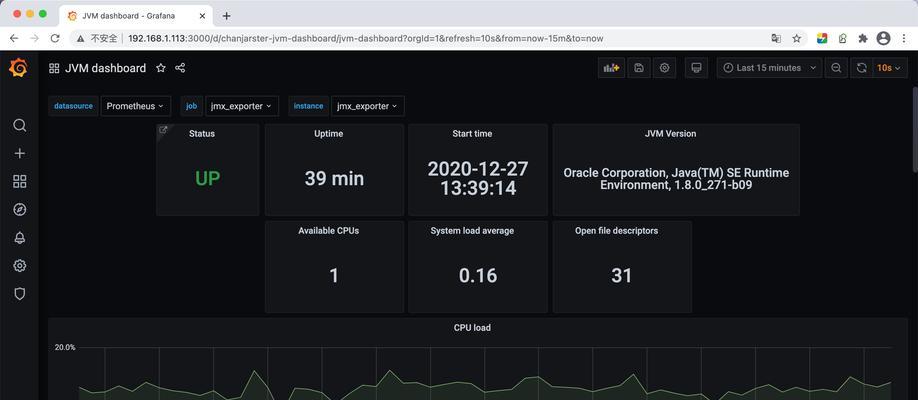Click the not secure warning icon

click(80, 38)
